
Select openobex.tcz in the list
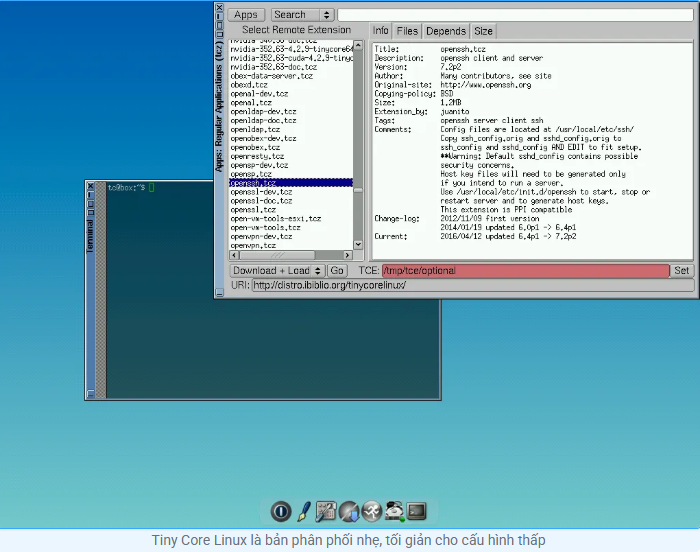pyautogui.click(x=291, y=147)
